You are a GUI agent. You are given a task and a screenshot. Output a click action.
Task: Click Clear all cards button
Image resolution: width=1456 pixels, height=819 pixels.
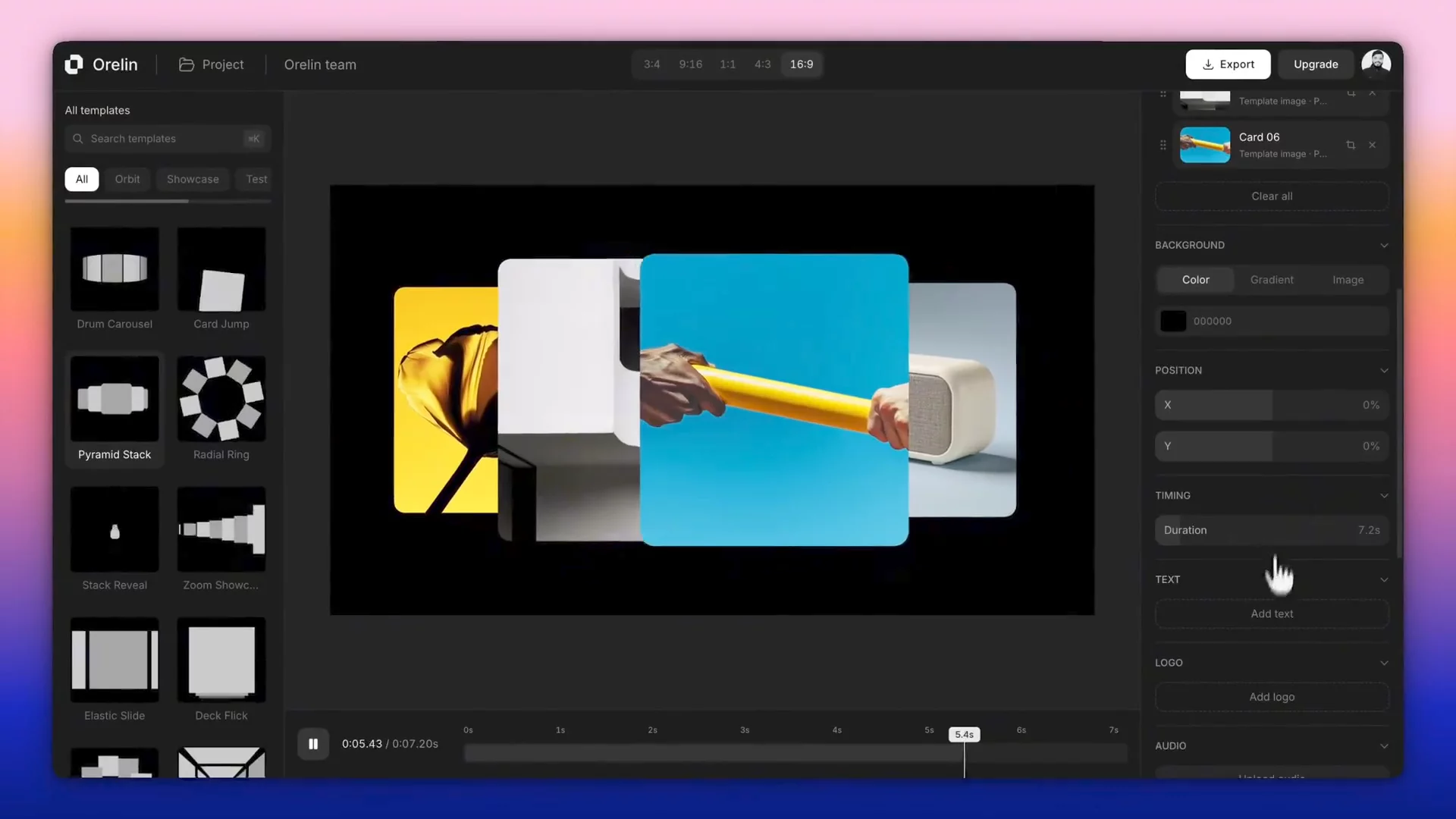tap(1272, 196)
